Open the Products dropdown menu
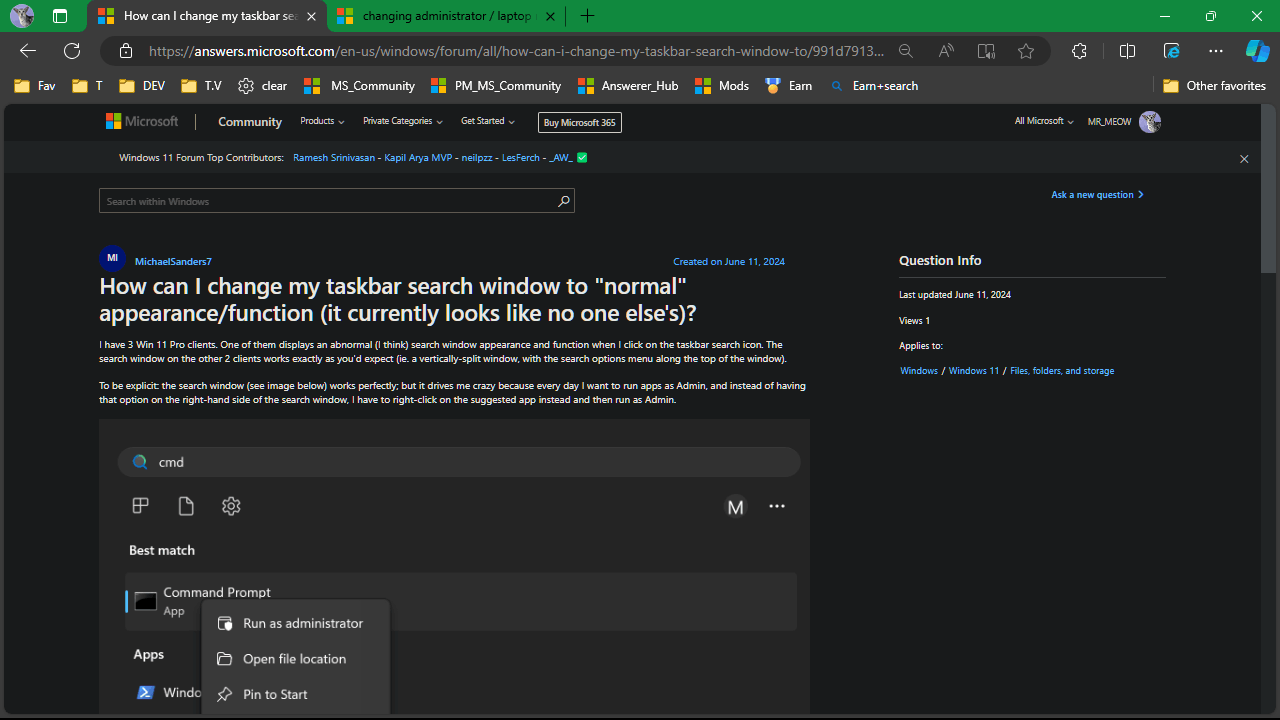 click(x=321, y=121)
